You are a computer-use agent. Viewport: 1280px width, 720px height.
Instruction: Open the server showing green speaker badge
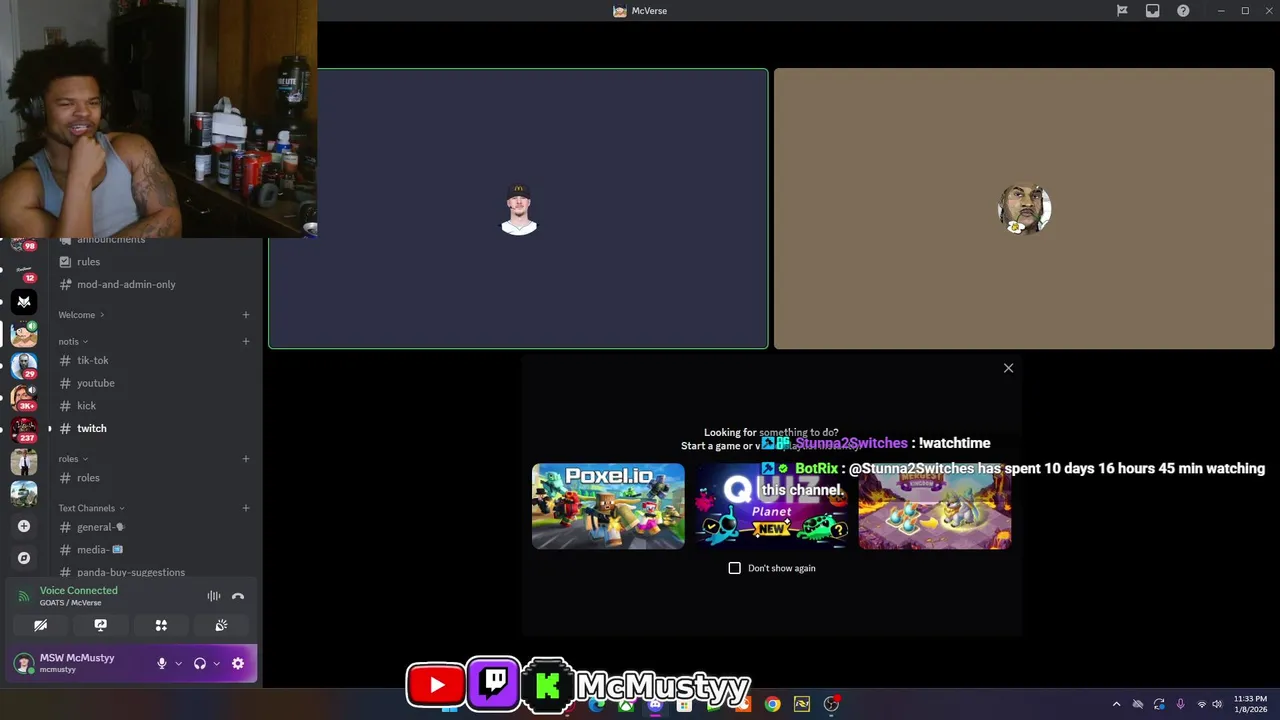pyautogui.click(x=24, y=333)
